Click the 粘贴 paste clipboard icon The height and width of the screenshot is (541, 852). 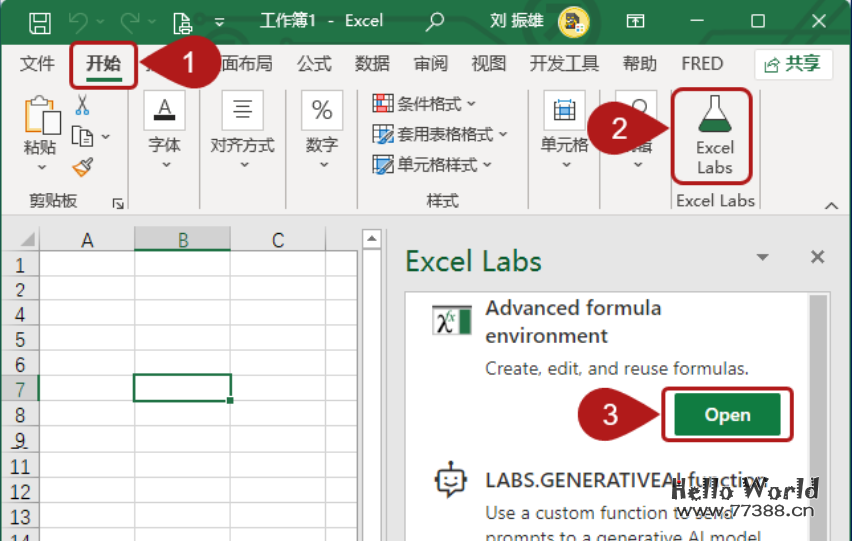point(42,115)
